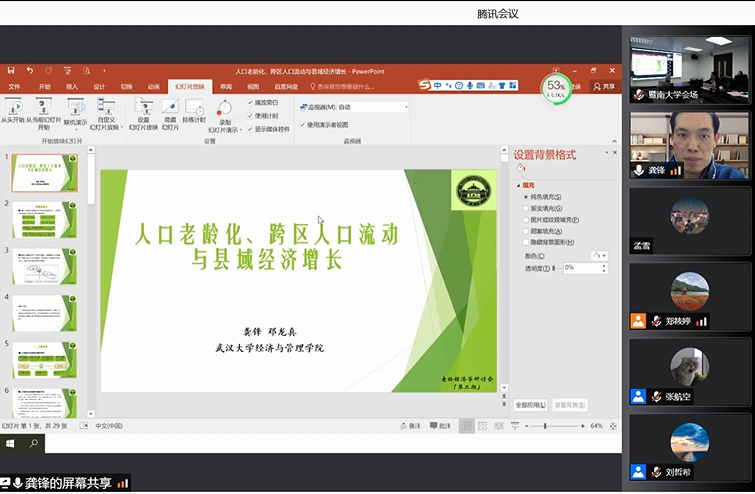755x494 pixels.
Task: Start slideshow from current slide (从当前幻灯片开始)
Action: click(x=43, y=105)
